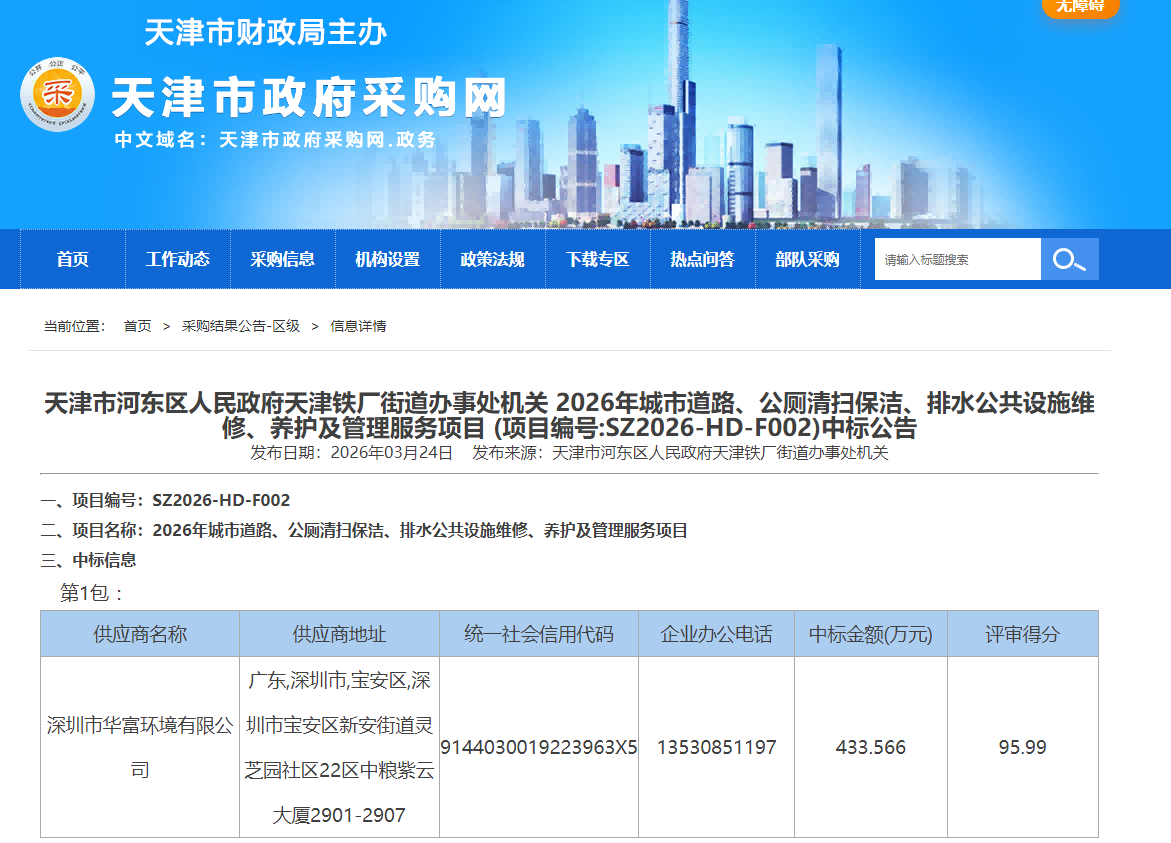Select the 热点问答 menu entry
This screenshot has height=843, width=1171.
pos(703,260)
